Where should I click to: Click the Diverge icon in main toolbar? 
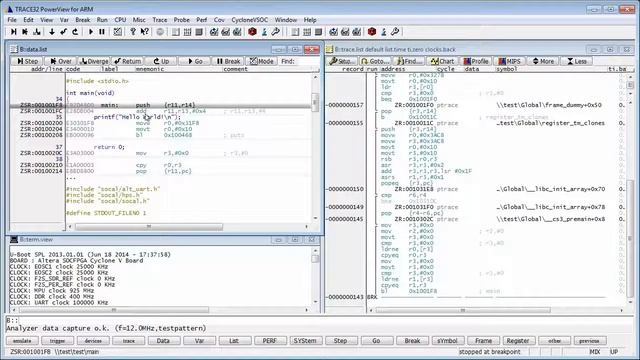(x=37, y=32)
